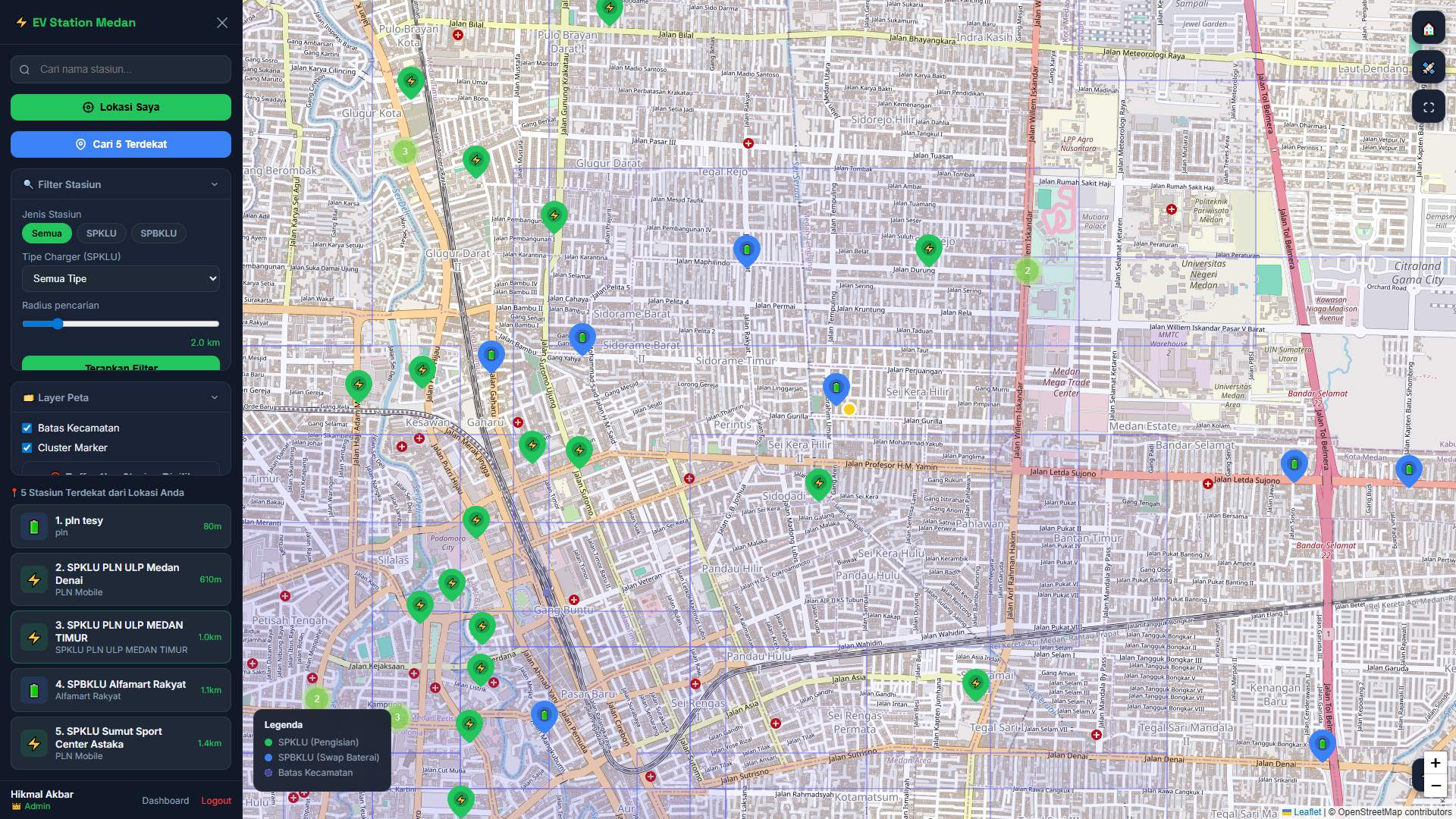The width and height of the screenshot is (1456, 819).
Task: Click the radius pencarian slider handle
Action: [58, 324]
